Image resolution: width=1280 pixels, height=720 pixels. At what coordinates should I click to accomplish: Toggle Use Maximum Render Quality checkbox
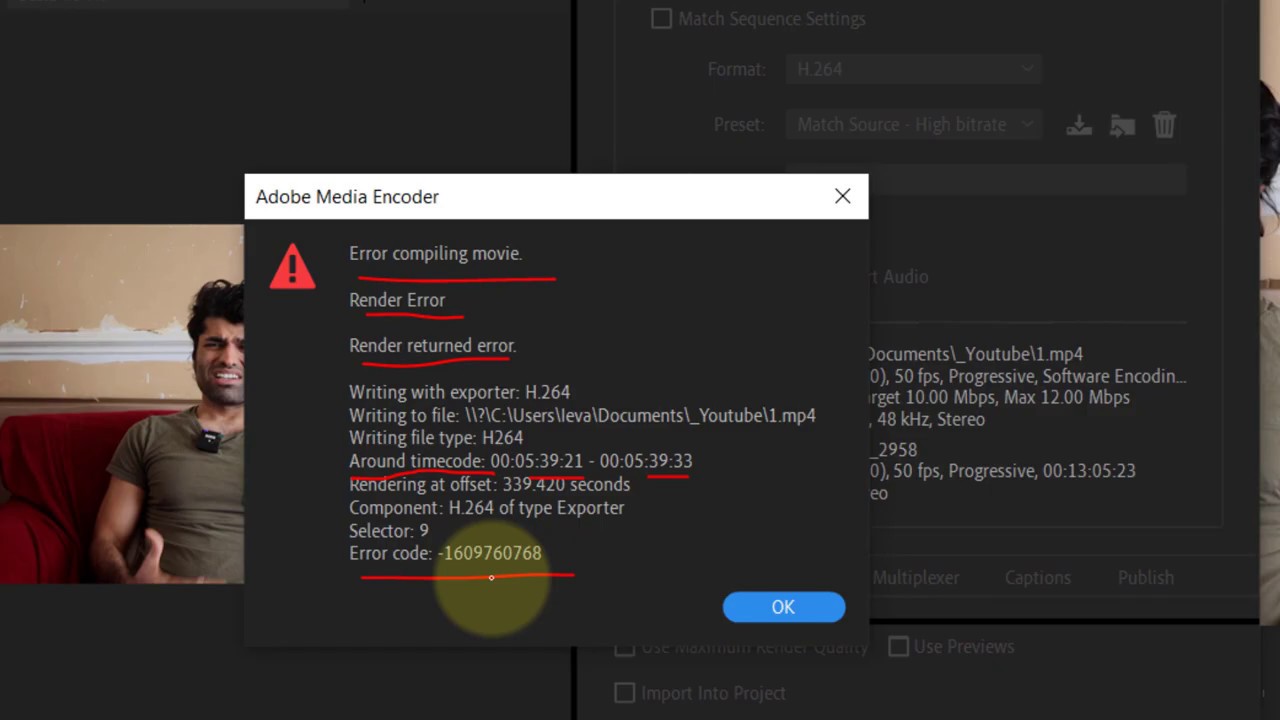pos(625,648)
